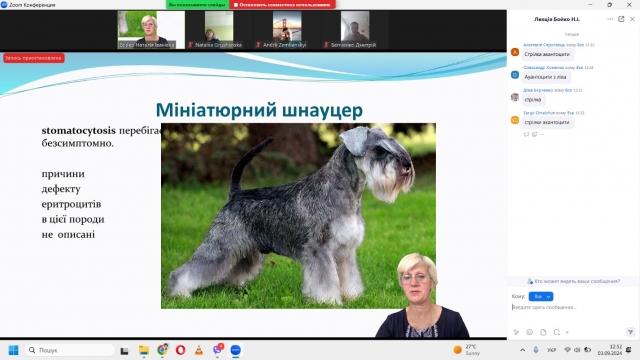The height and width of the screenshot is (360, 640).
Task: Open the 'Все' recipient dropdown
Action: click(x=541, y=296)
